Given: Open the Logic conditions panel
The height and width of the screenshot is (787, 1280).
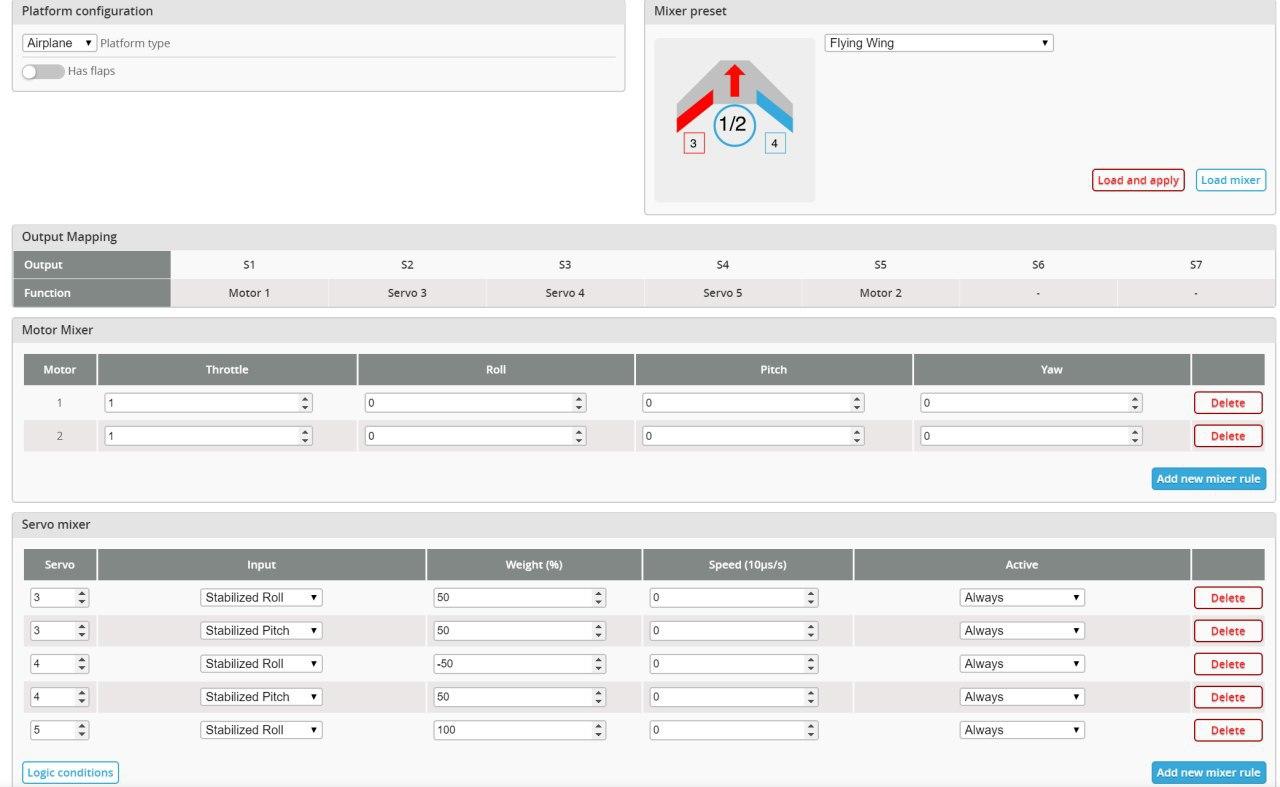Looking at the screenshot, I should coord(70,772).
